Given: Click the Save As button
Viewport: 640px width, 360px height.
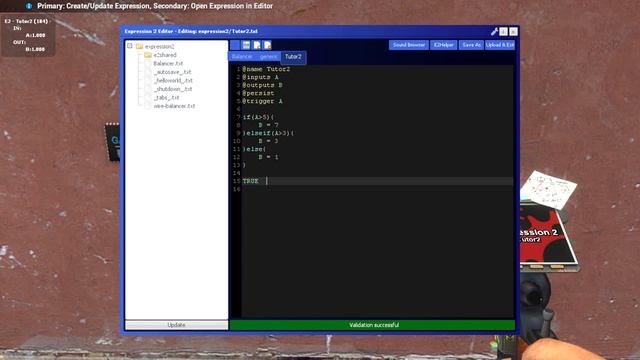Looking at the screenshot, I should coord(471,45).
